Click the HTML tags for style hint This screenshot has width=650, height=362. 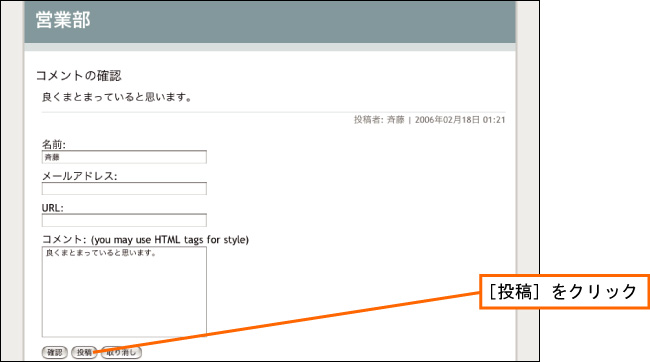pos(170,240)
